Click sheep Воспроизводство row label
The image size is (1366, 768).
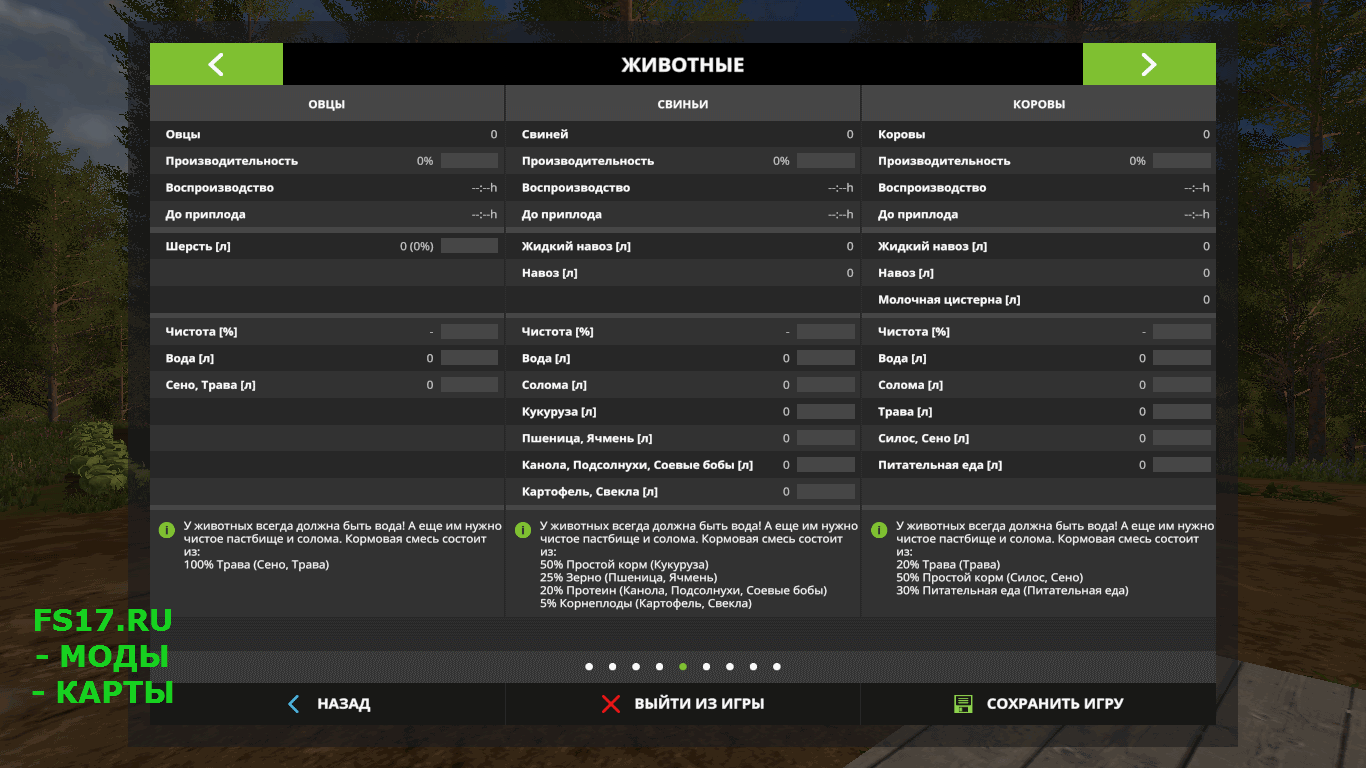(x=219, y=188)
